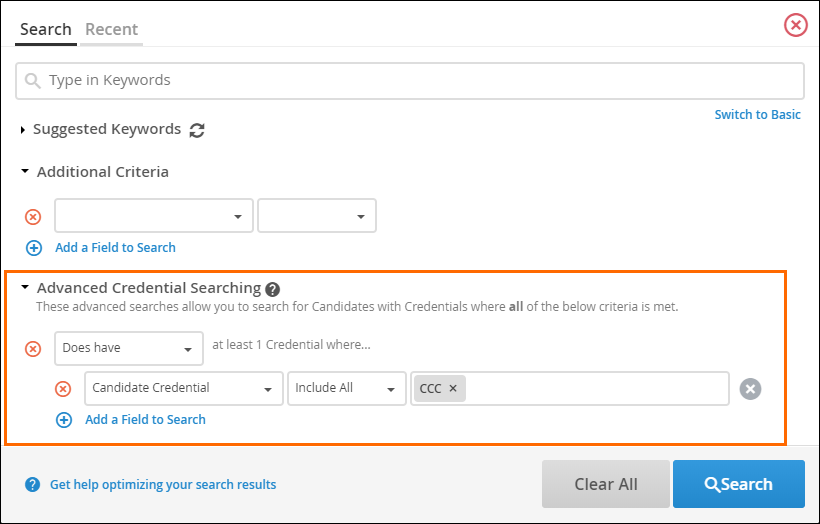Click the Switch to Basic link
820x524 pixels.
(757, 115)
